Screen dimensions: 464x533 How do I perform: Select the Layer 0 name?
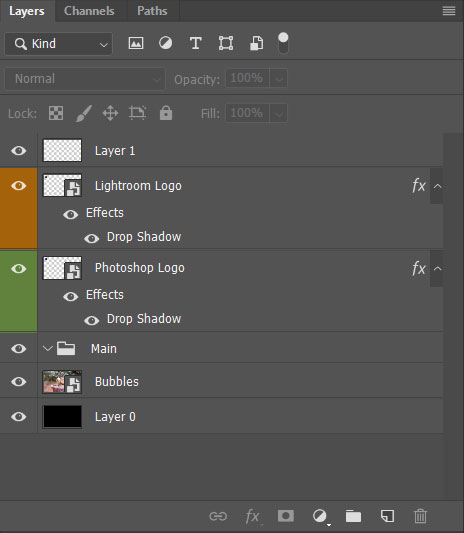115,417
